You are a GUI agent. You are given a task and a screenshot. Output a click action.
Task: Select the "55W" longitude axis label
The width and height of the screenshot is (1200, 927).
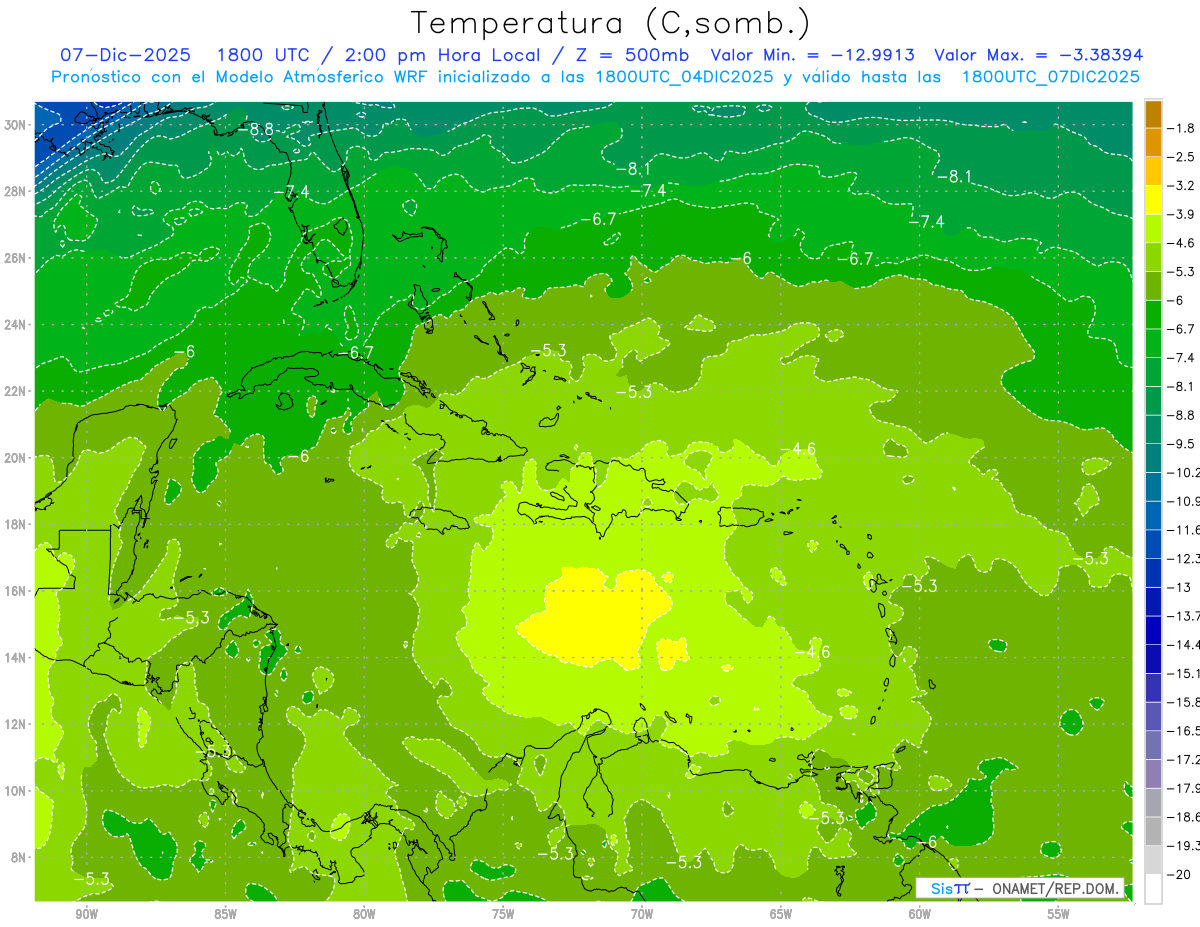coord(1059,914)
